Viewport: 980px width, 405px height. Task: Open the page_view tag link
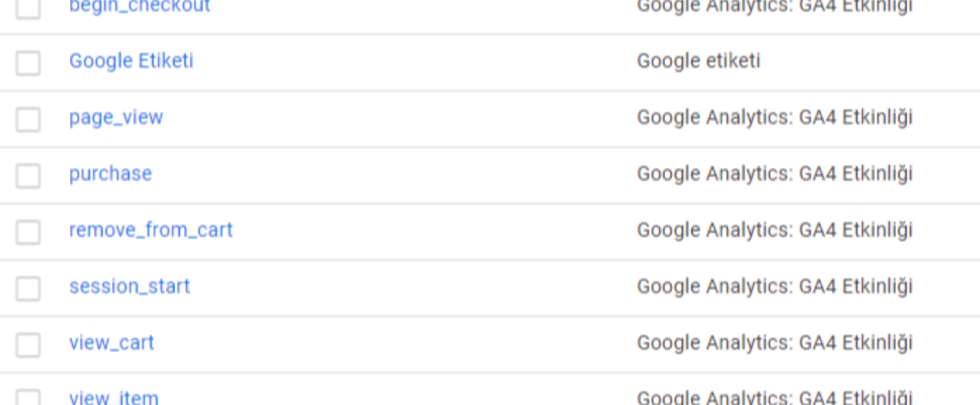116,118
